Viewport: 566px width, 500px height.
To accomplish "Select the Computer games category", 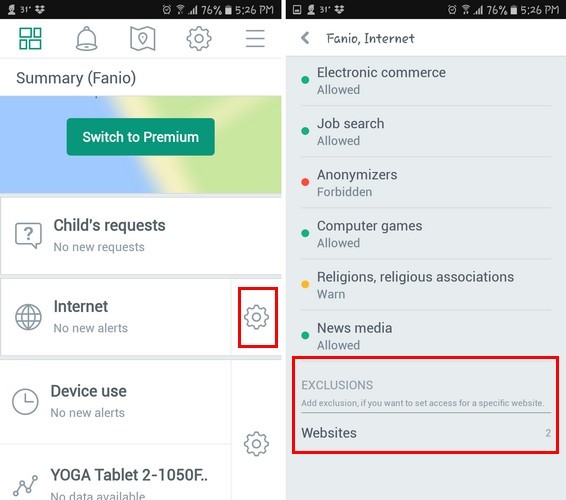I will [426, 234].
